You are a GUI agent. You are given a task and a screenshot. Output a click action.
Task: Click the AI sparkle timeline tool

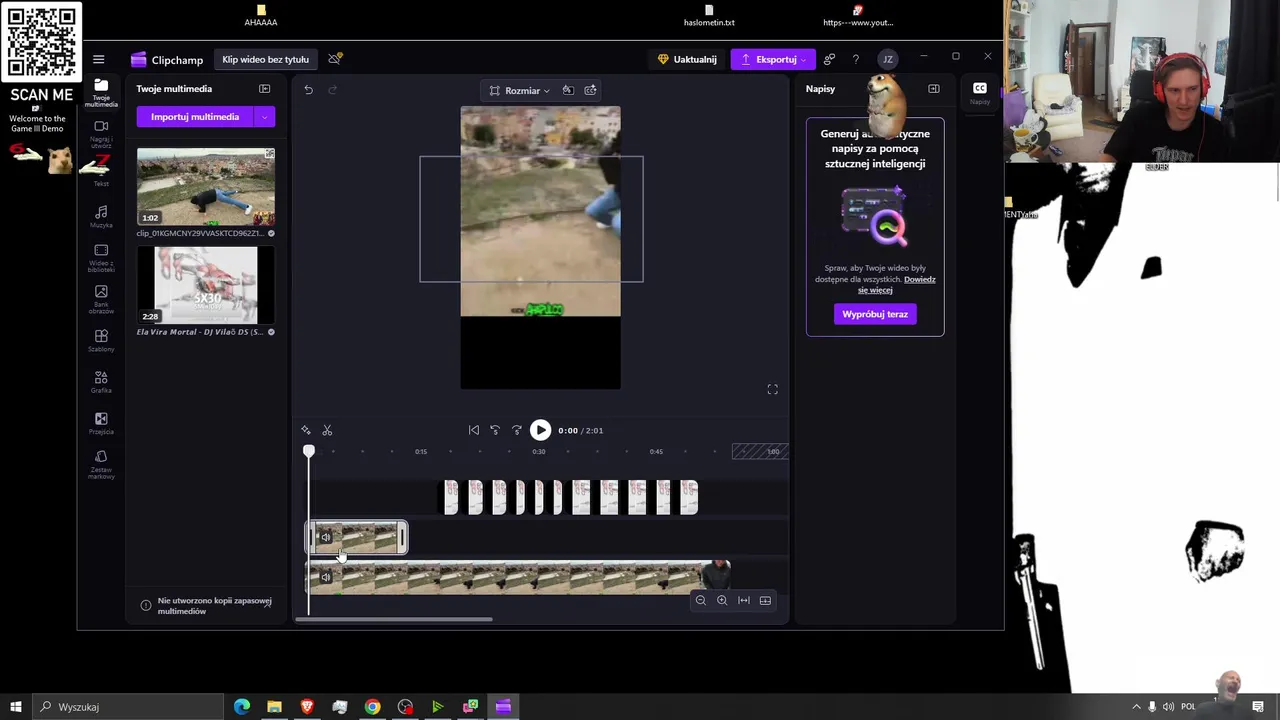click(306, 430)
